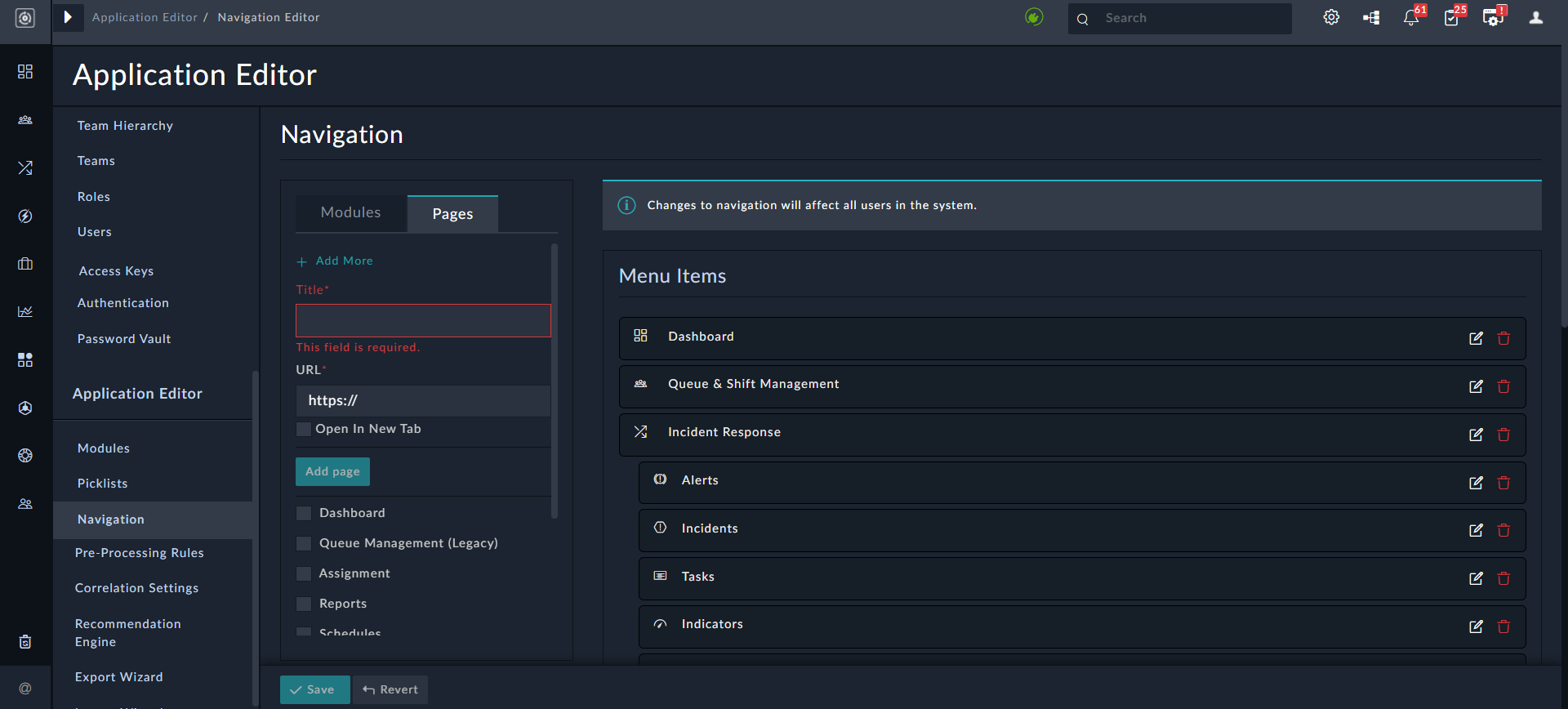1568x709 pixels.
Task: Open Pre-Processing Rules page
Action: pos(140,553)
